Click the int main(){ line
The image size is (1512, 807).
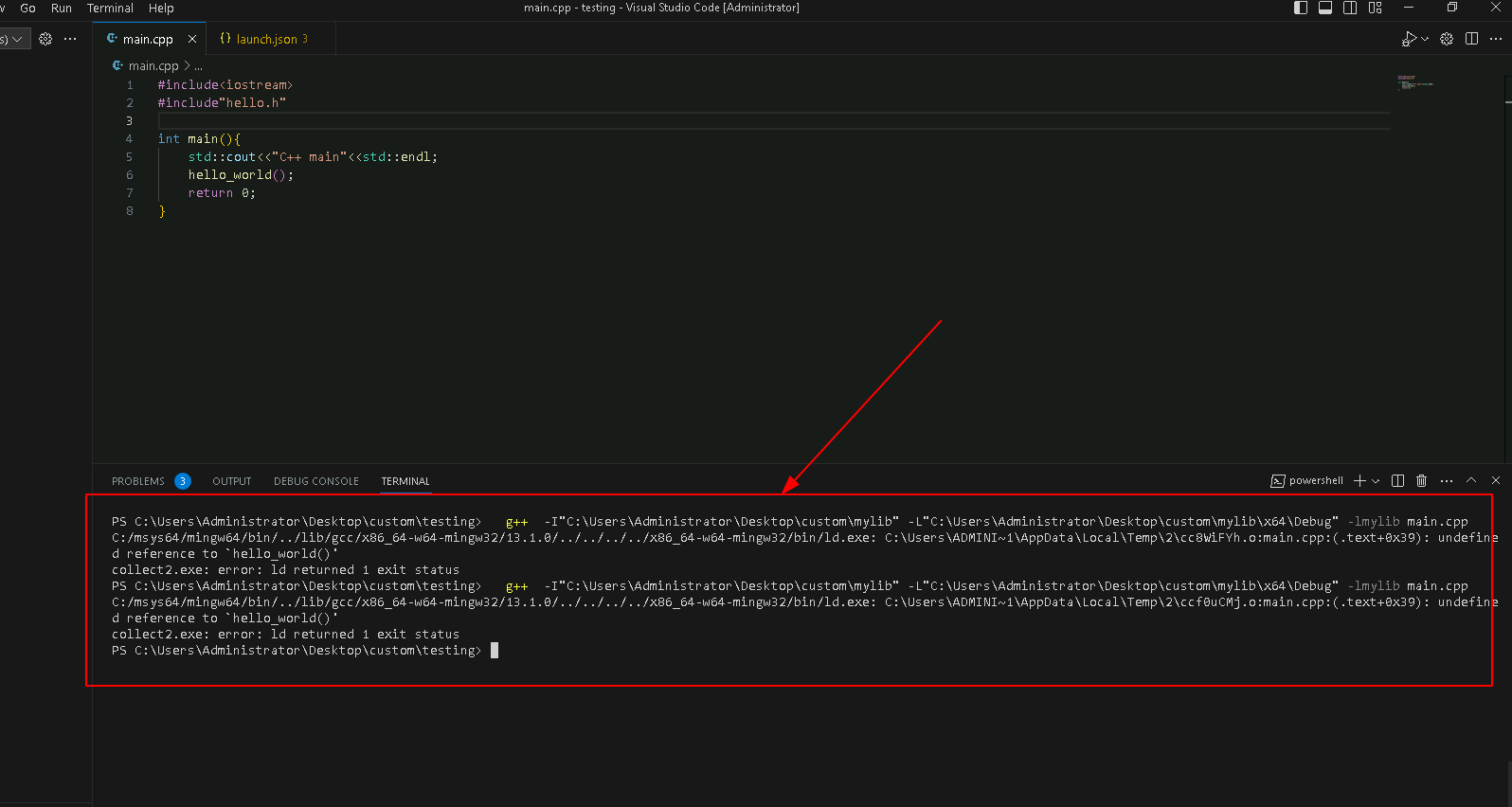[199, 139]
